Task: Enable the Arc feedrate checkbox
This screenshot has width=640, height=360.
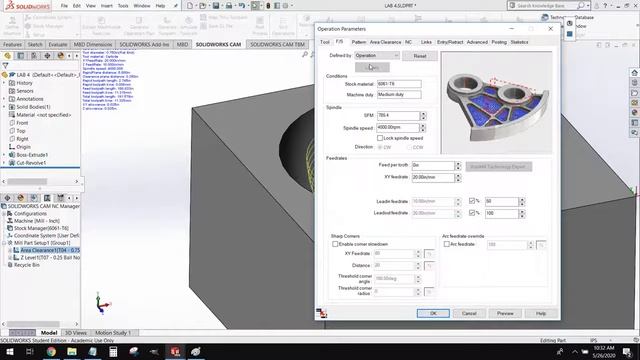Action: (447, 244)
